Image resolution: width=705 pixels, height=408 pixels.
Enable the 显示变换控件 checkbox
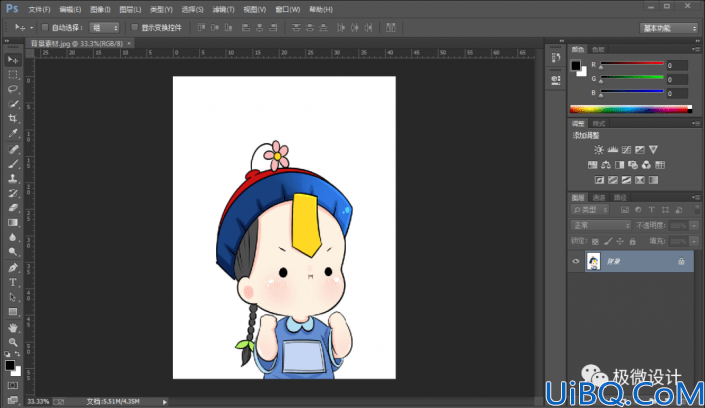coord(134,27)
